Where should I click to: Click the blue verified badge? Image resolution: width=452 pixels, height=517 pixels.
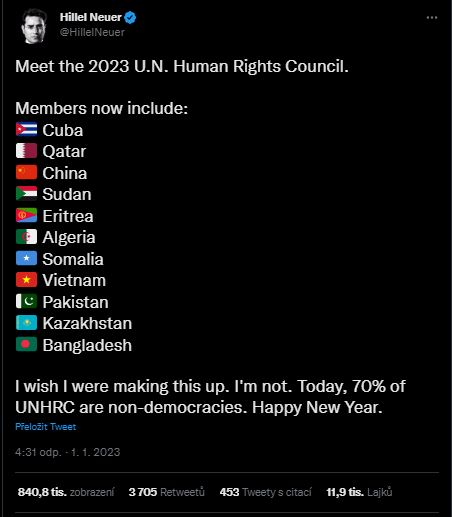pos(130,17)
